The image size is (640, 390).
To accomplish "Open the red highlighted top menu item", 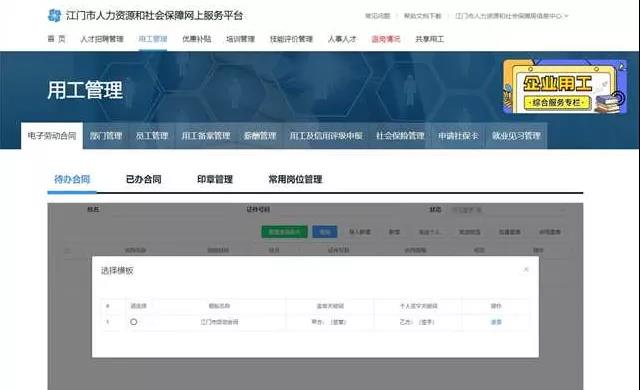I will [386, 39].
